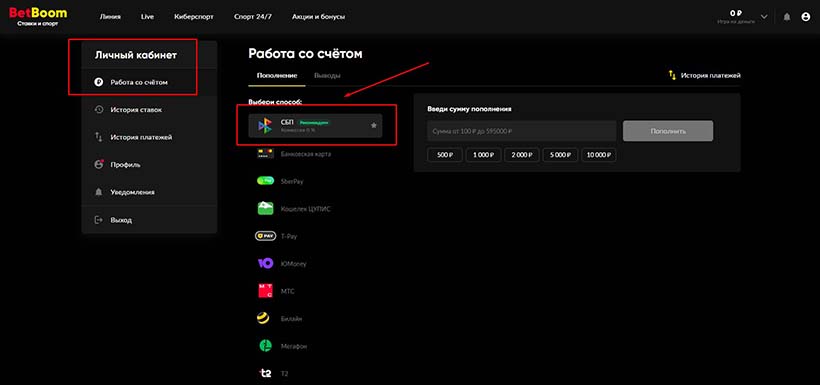820x385 pixels.
Task: Select SberPay payment method
Action: (x=315, y=181)
